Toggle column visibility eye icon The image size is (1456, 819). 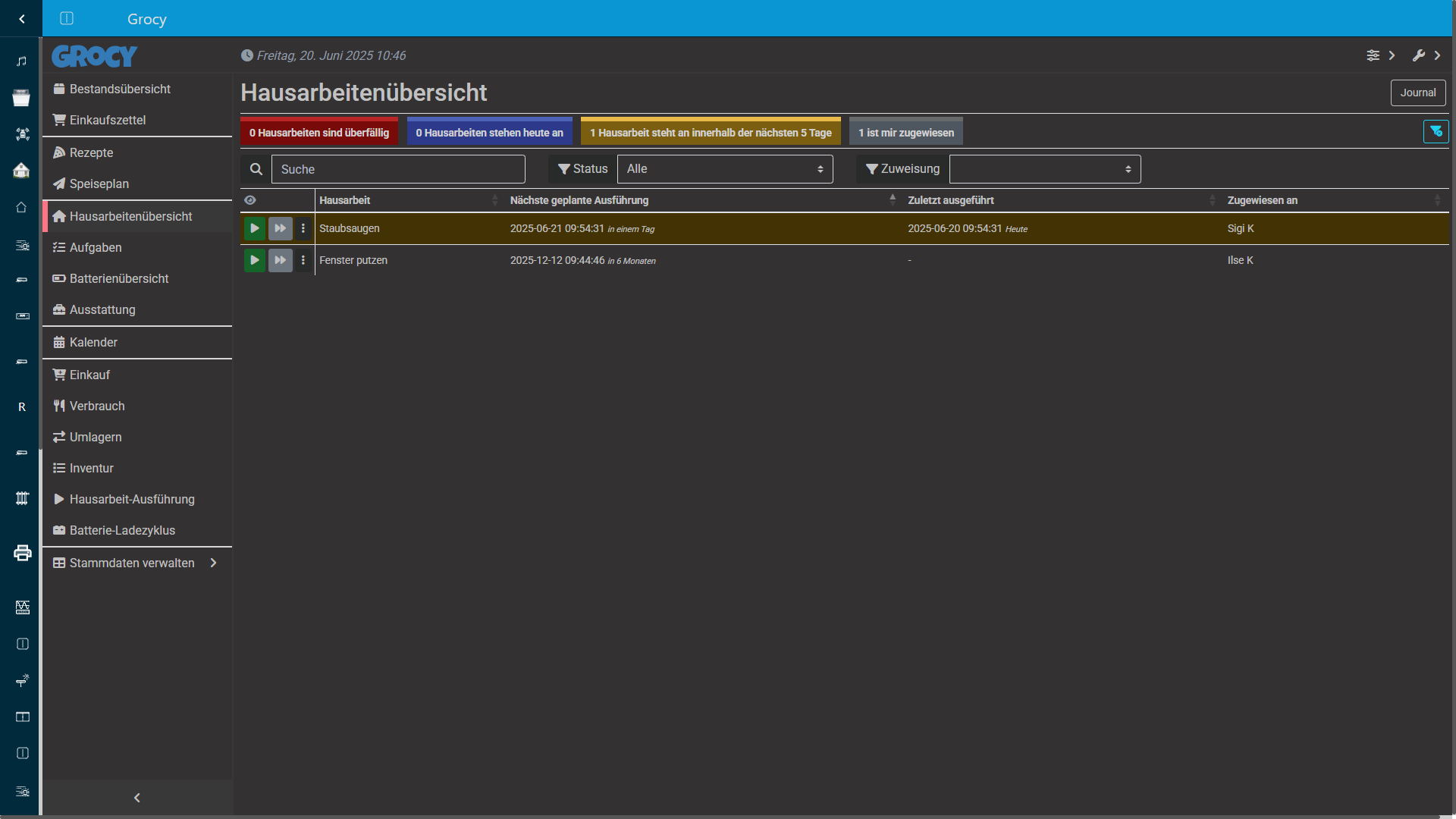coord(250,200)
